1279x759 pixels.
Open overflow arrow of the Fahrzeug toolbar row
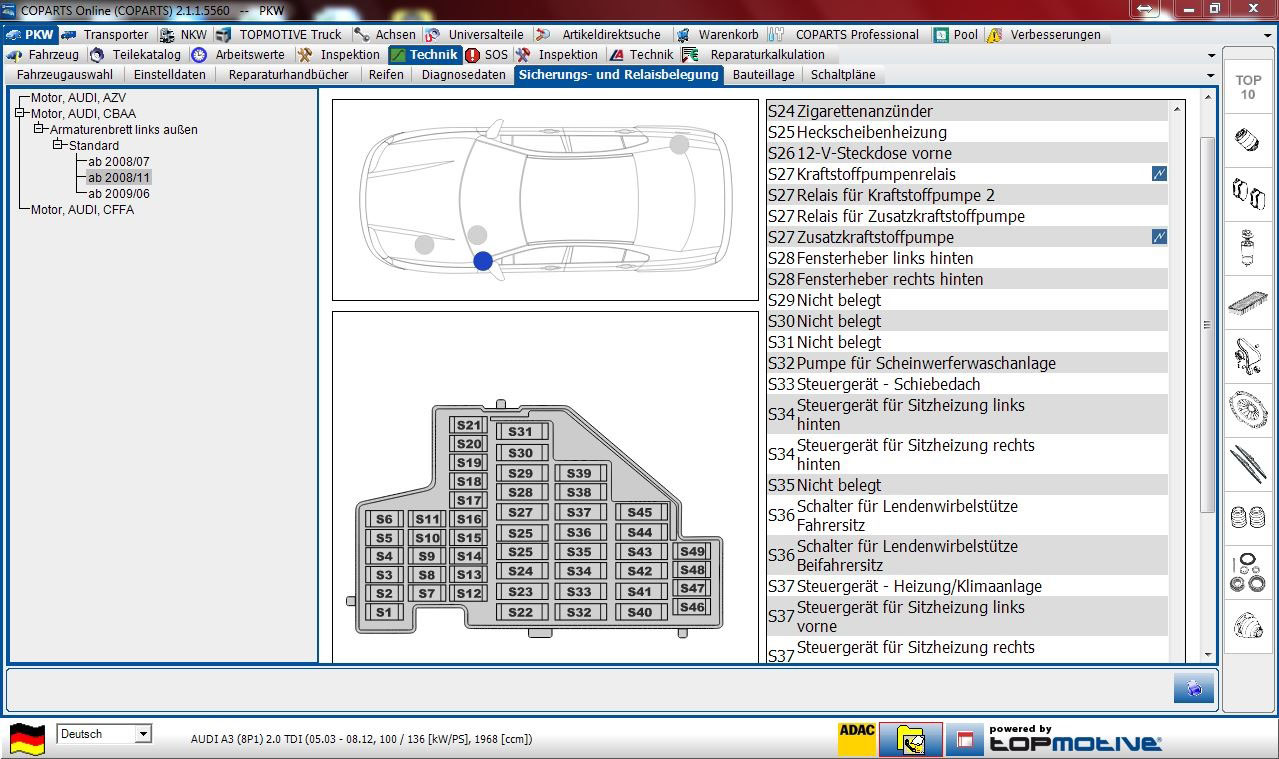(1212, 56)
